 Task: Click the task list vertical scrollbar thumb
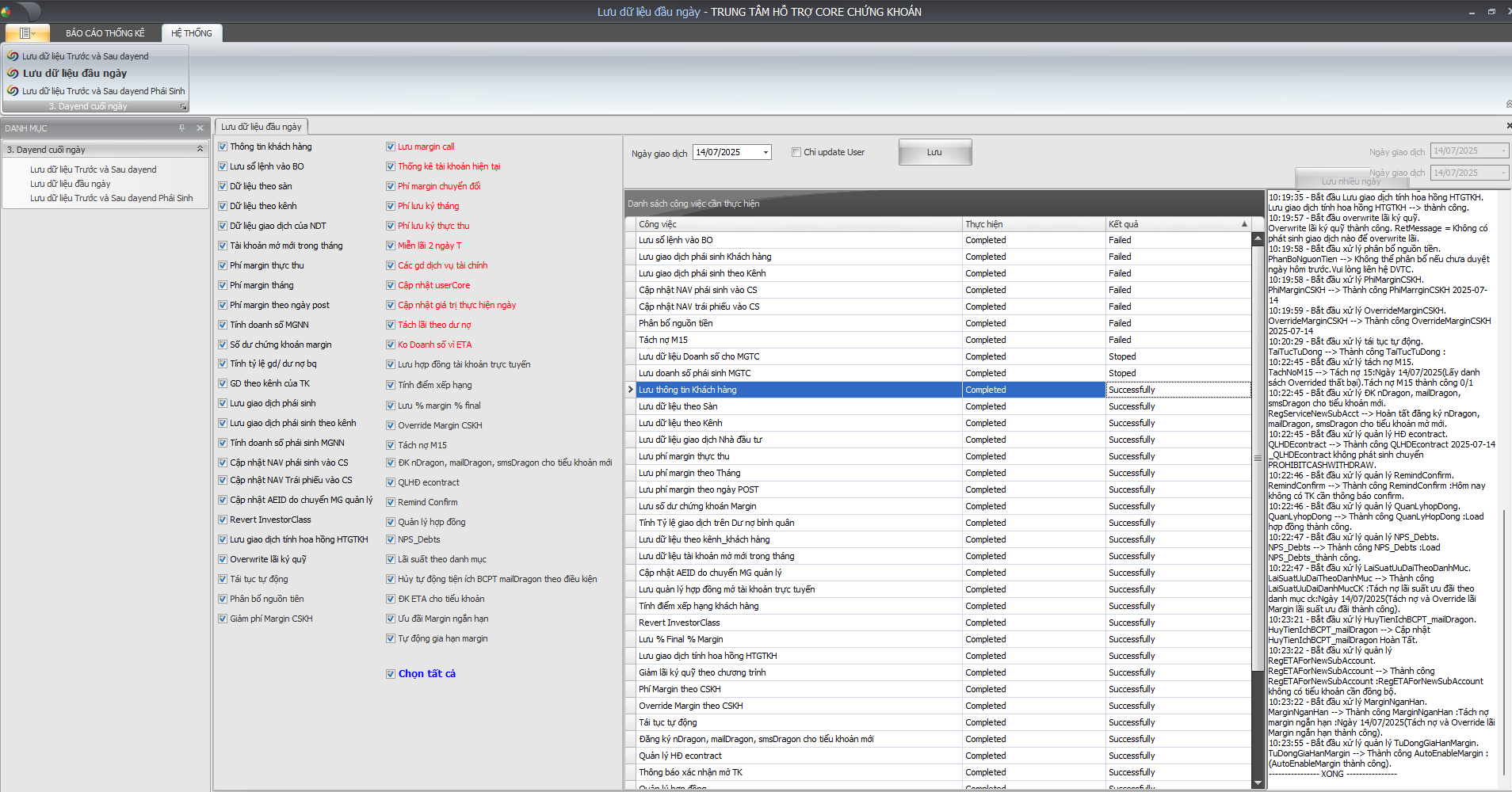[x=1258, y=458]
